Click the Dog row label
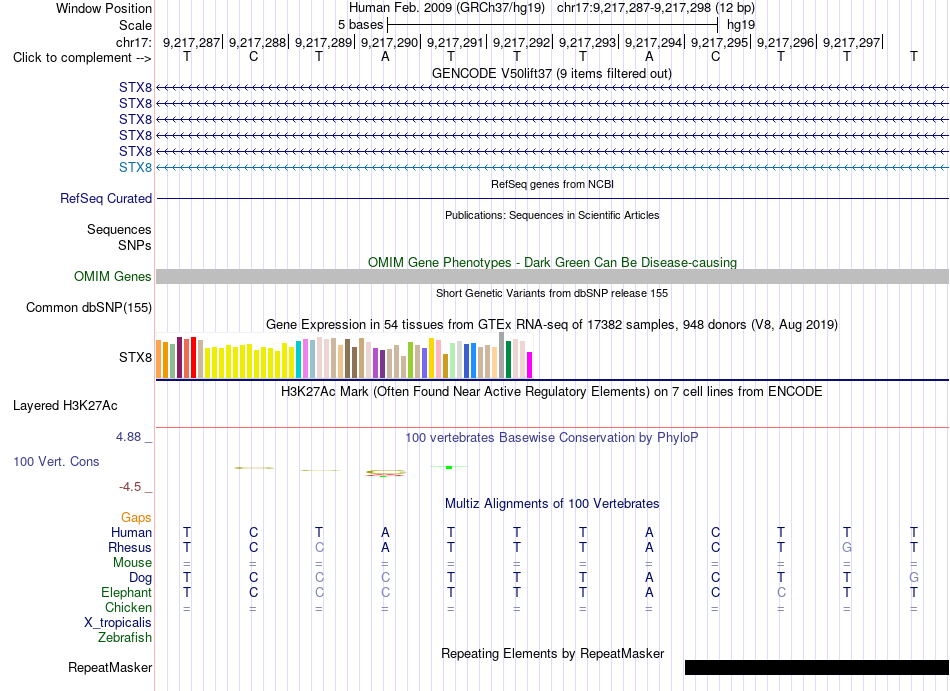Viewport: 950px width, 691px height. point(140,578)
